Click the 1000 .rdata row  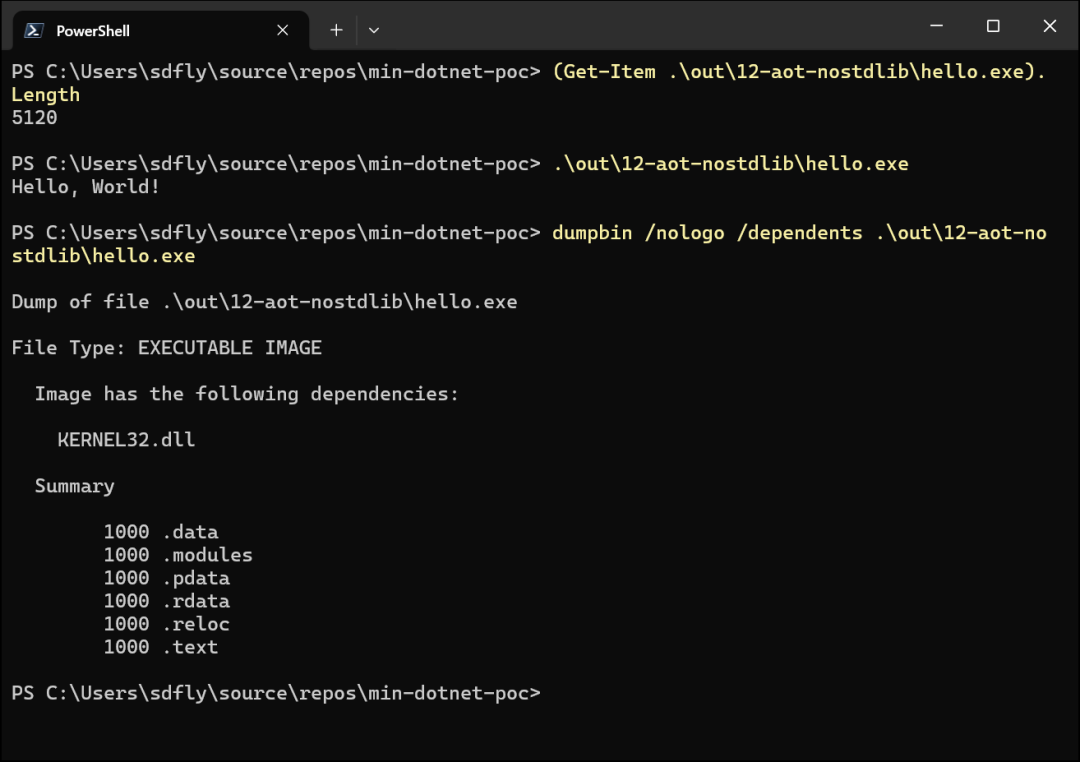167,601
